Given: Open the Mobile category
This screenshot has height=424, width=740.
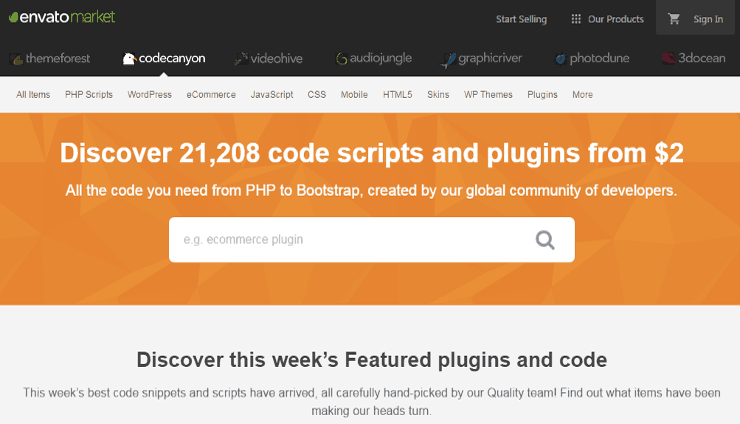Looking at the screenshot, I should click(354, 94).
